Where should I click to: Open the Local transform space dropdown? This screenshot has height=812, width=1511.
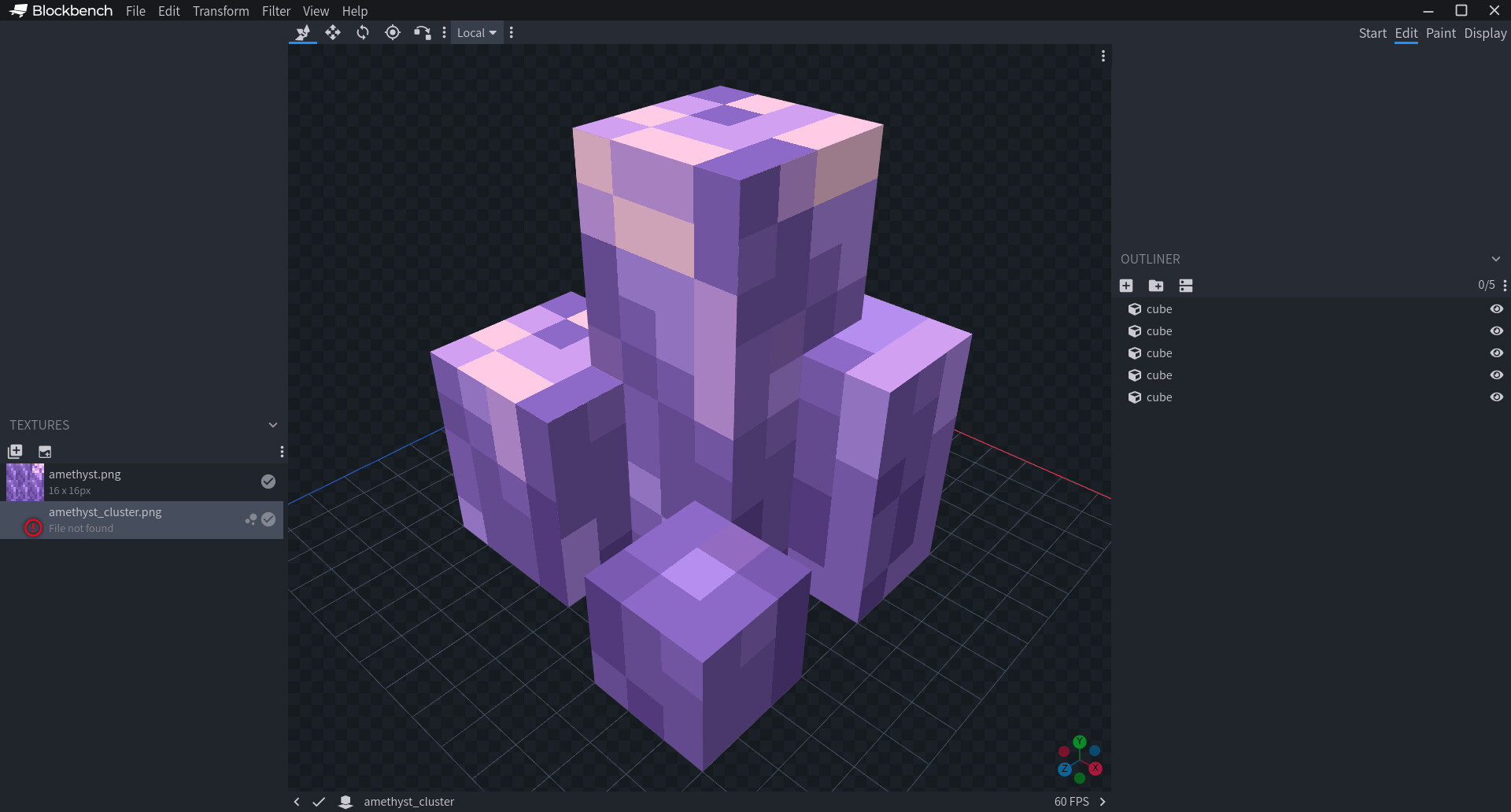476,32
